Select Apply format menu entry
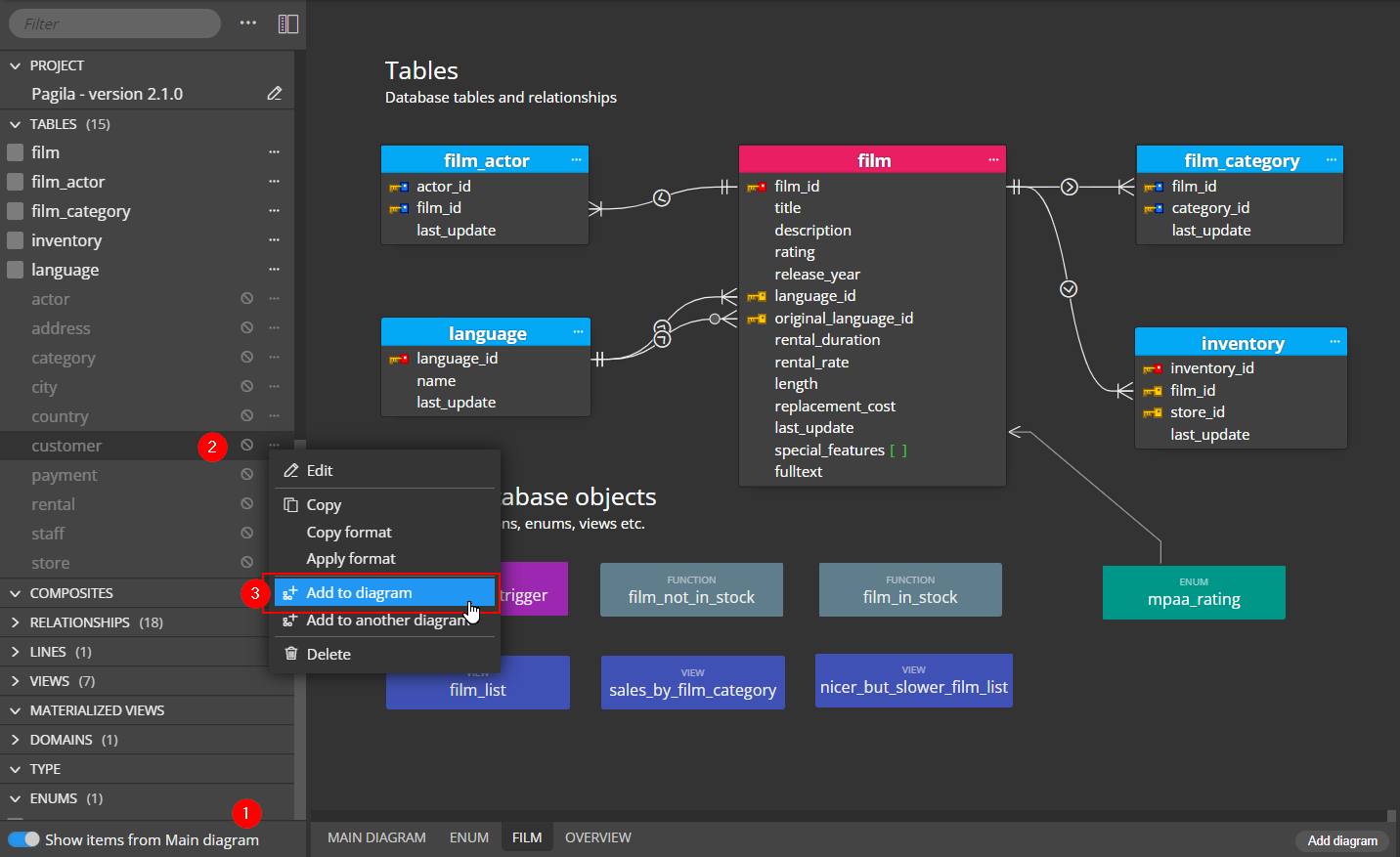 pos(384,558)
